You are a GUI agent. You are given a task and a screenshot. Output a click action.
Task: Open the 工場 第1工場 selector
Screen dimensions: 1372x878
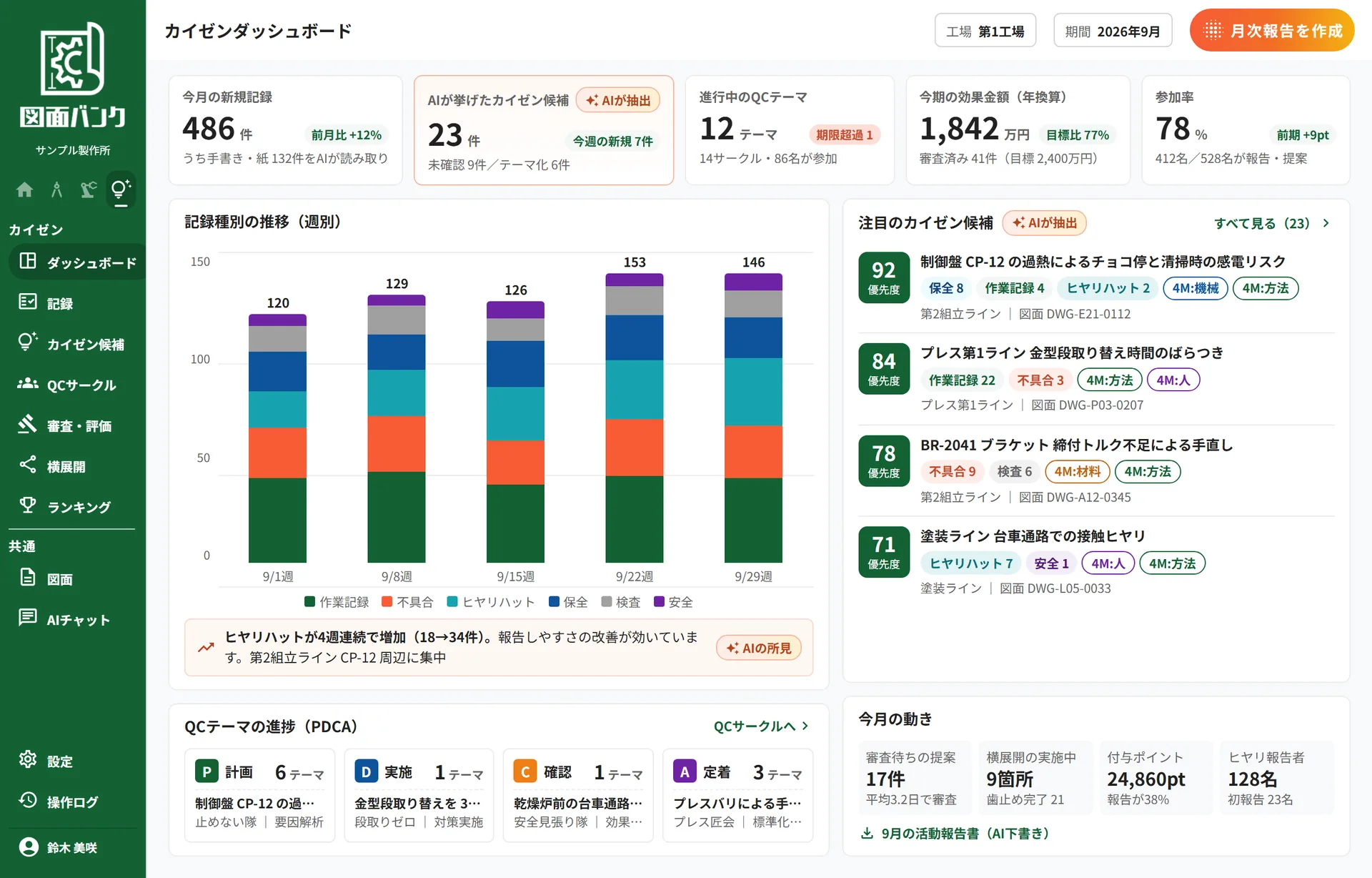pos(985,31)
